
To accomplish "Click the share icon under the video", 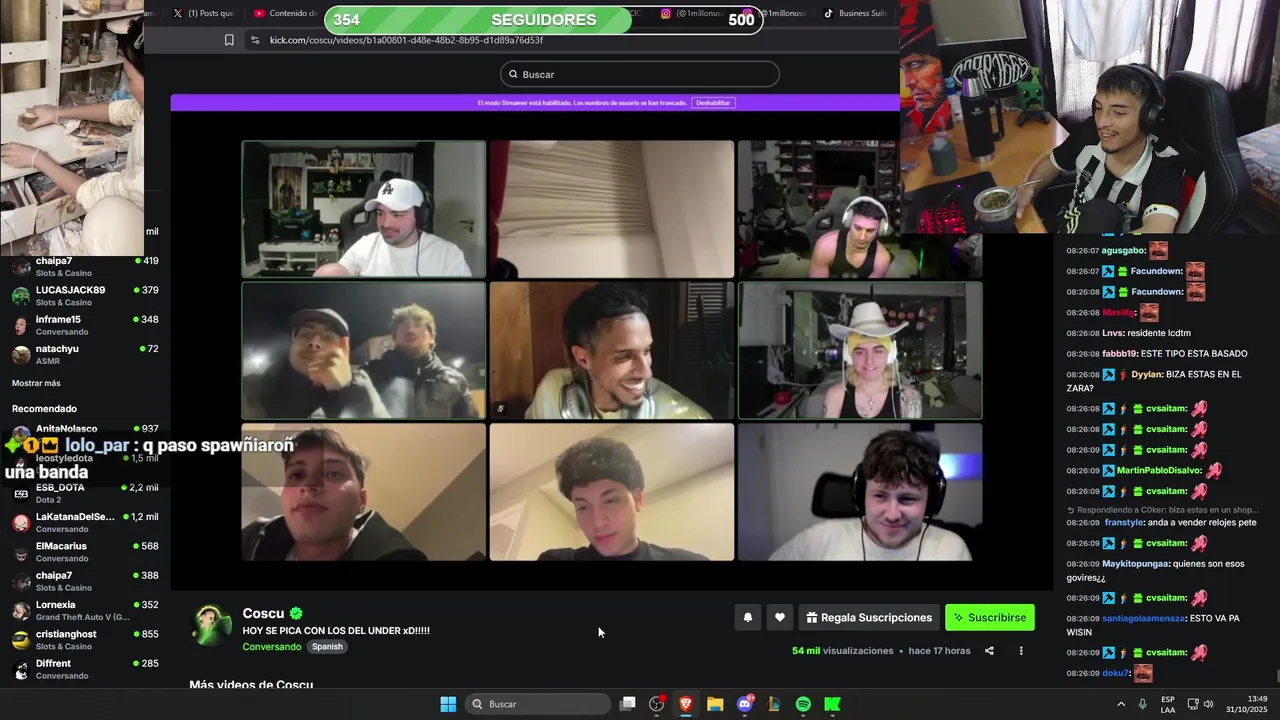I will [989, 651].
